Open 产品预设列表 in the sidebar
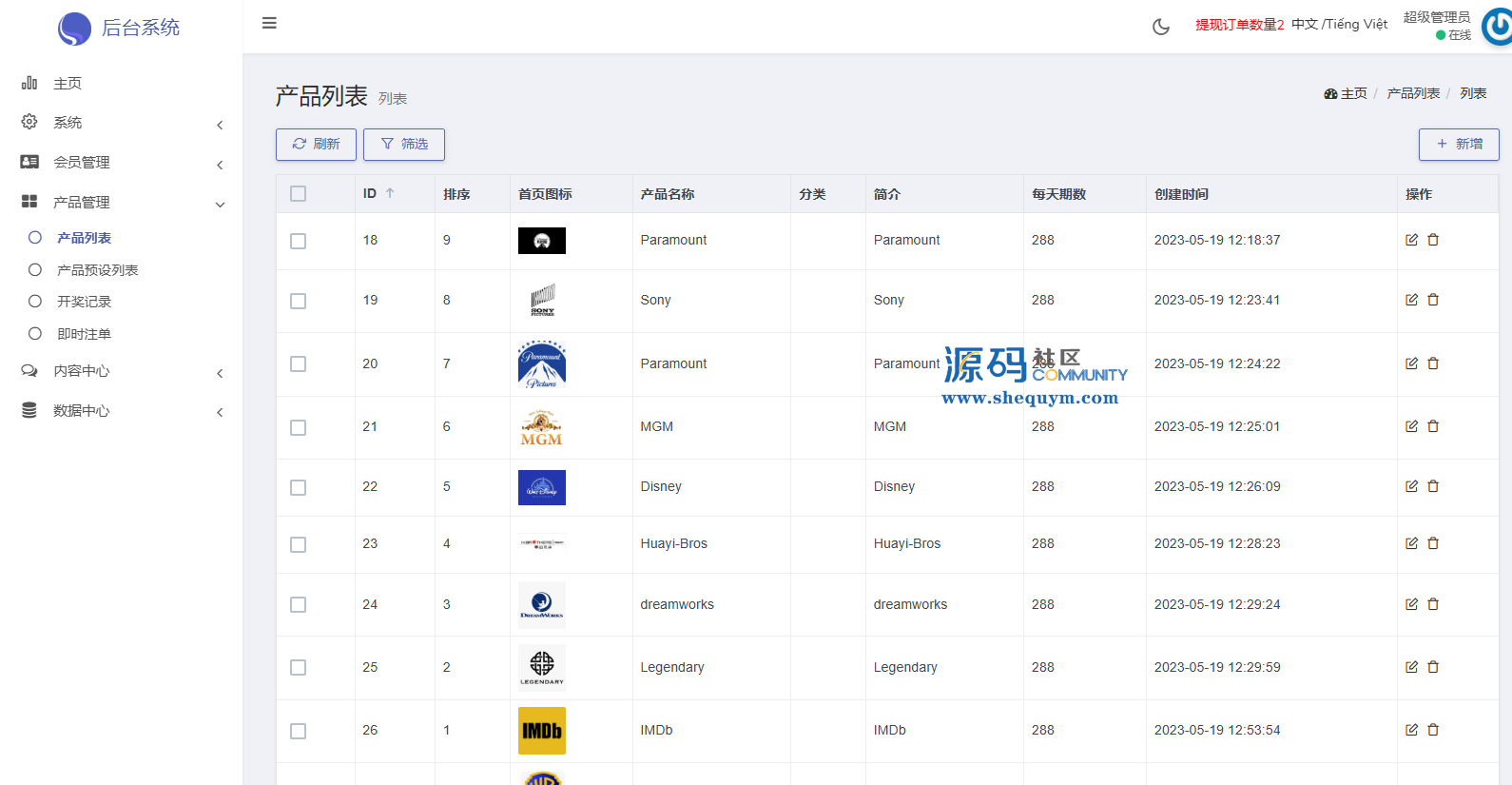The image size is (1512, 785). pos(97,270)
